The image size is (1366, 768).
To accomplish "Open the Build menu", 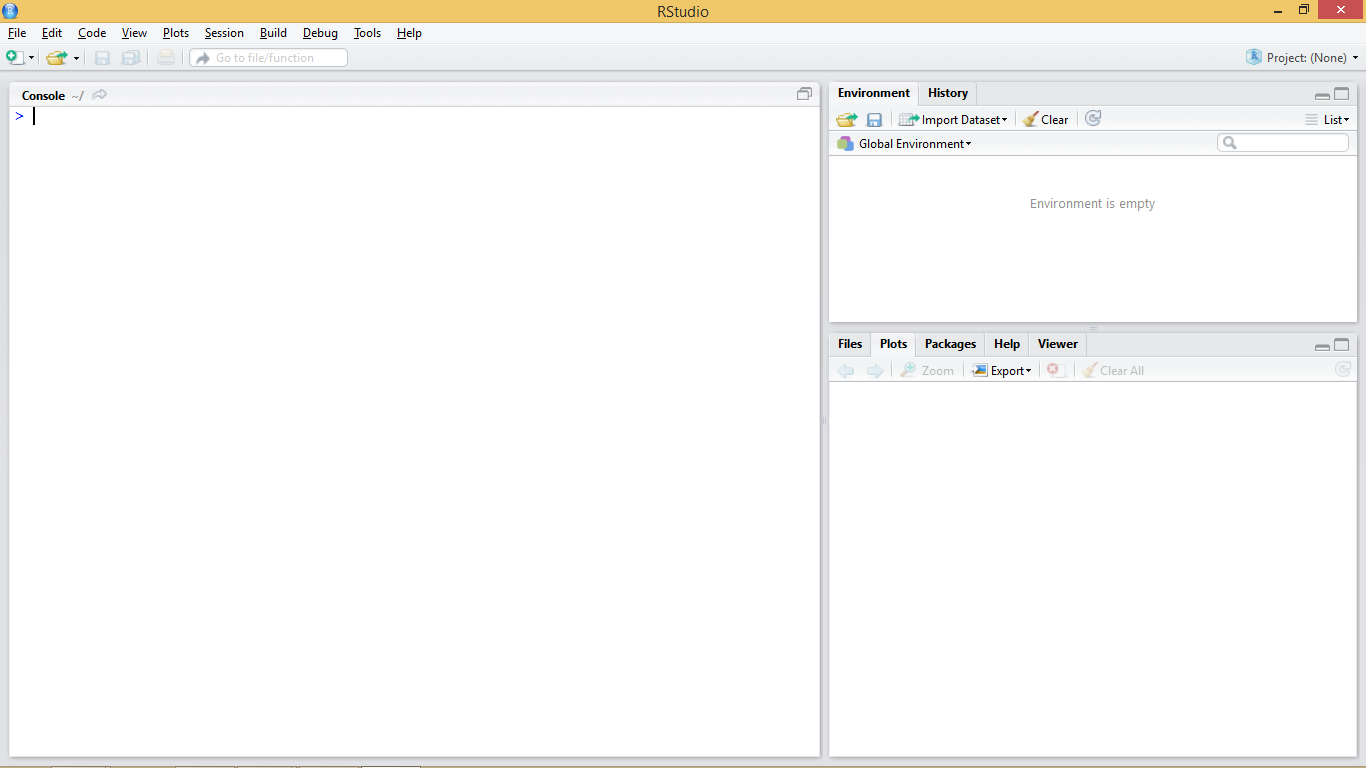I will click(273, 33).
